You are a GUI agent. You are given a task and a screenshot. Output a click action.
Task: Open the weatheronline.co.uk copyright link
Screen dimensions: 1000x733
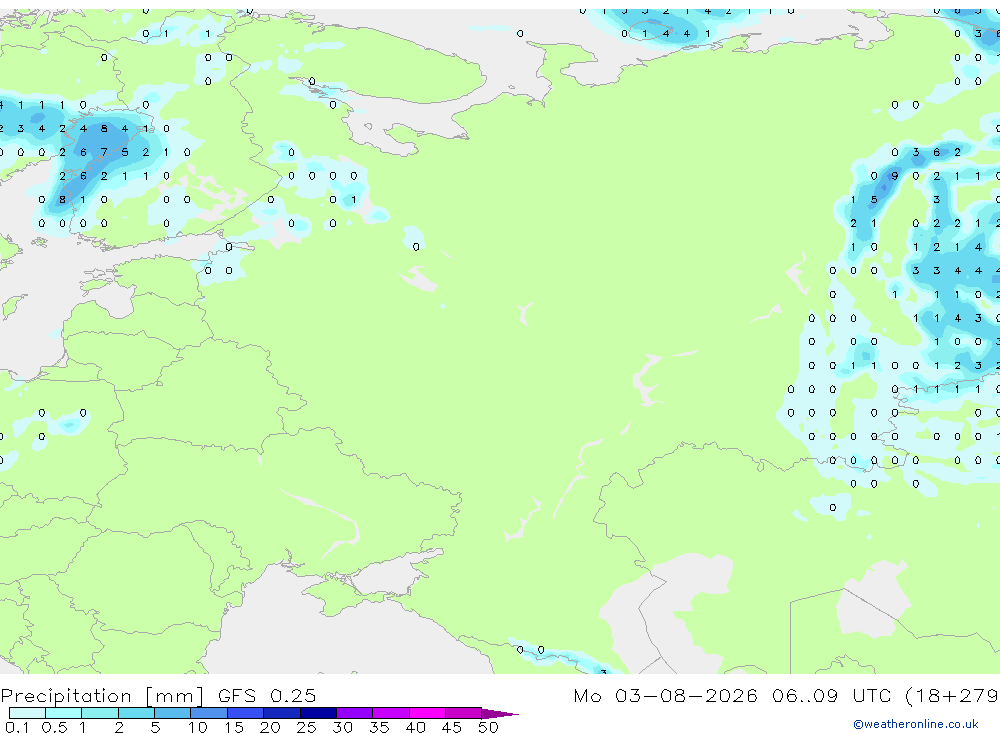coord(915,724)
